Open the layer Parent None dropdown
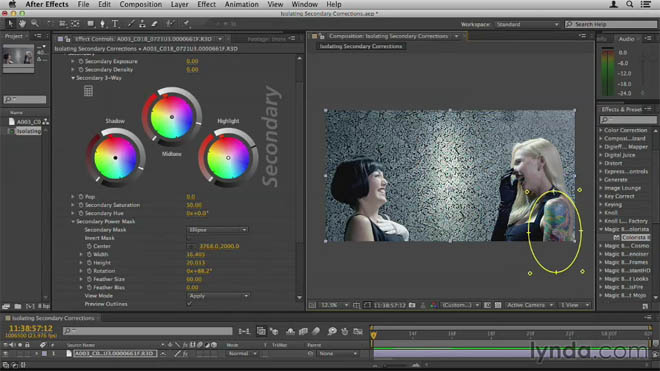 (x=338, y=354)
